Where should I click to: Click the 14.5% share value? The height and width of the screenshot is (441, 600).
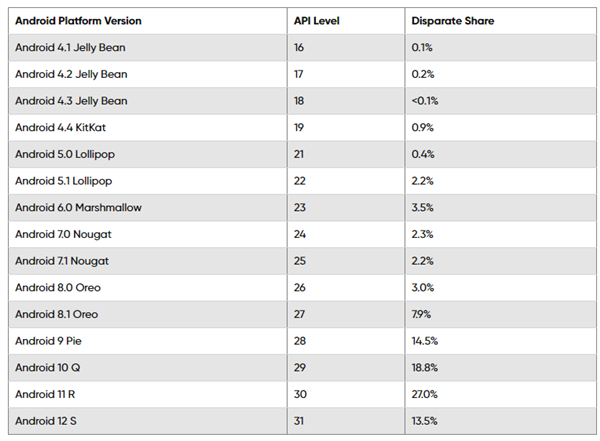click(x=424, y=341)
